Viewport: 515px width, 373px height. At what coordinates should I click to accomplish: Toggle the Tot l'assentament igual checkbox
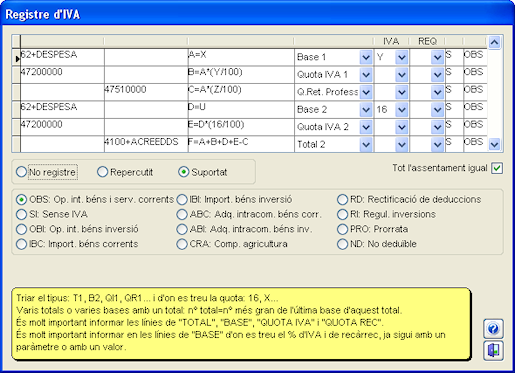[497, 168]
